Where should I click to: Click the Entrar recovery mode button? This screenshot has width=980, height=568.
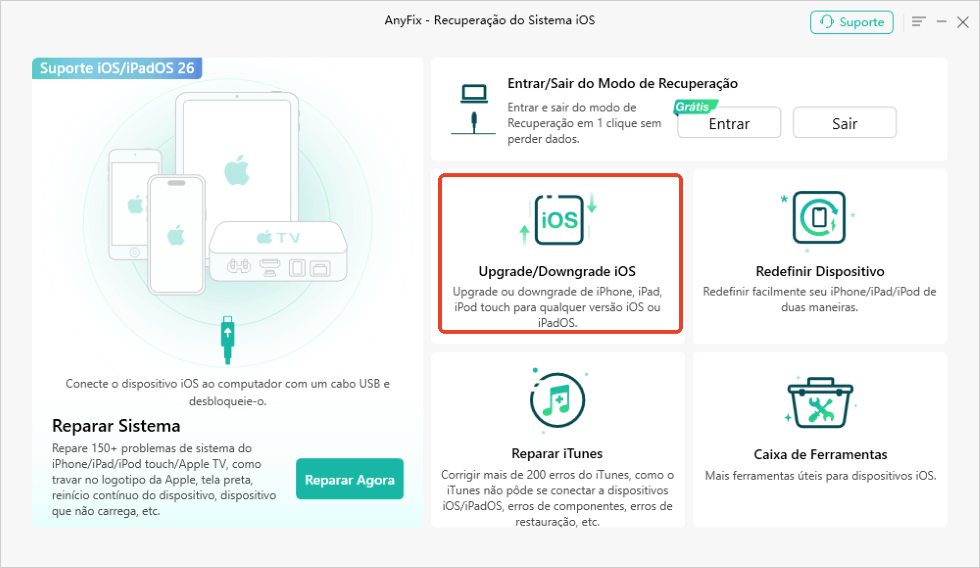pyautogui.click(x=729, y=122)
